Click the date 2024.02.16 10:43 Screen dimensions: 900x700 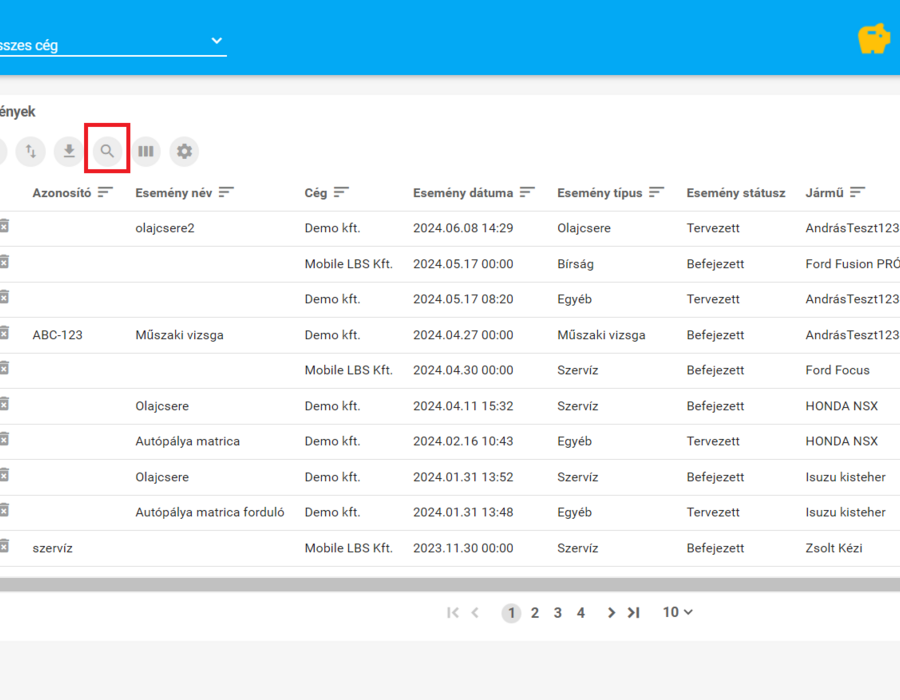[x=463, y=441]
